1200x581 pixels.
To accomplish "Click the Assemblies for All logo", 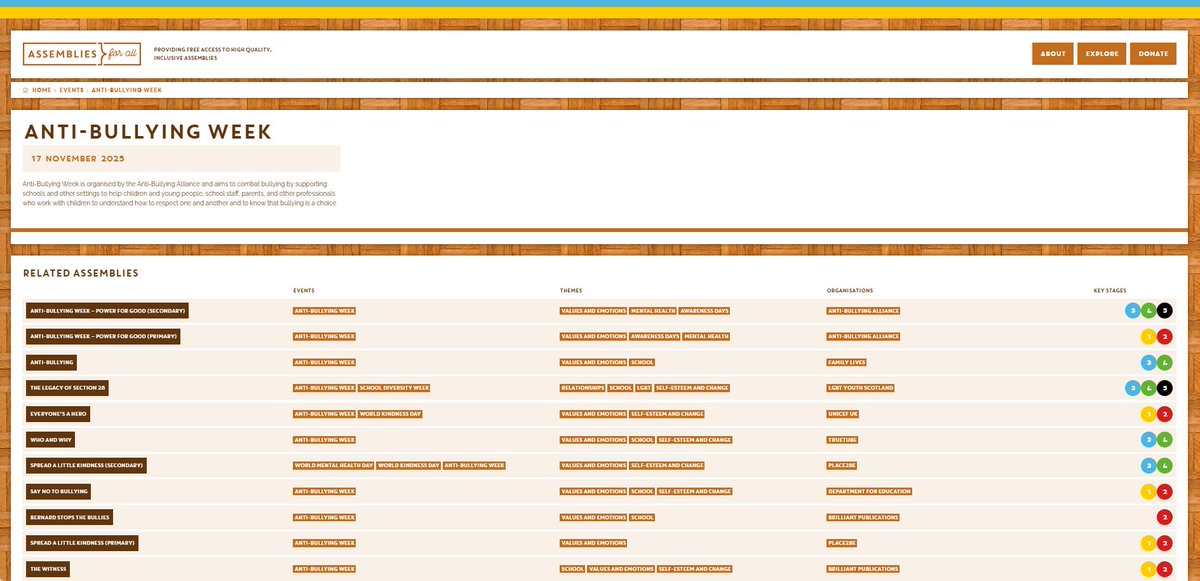I will [x=83, y=54].
